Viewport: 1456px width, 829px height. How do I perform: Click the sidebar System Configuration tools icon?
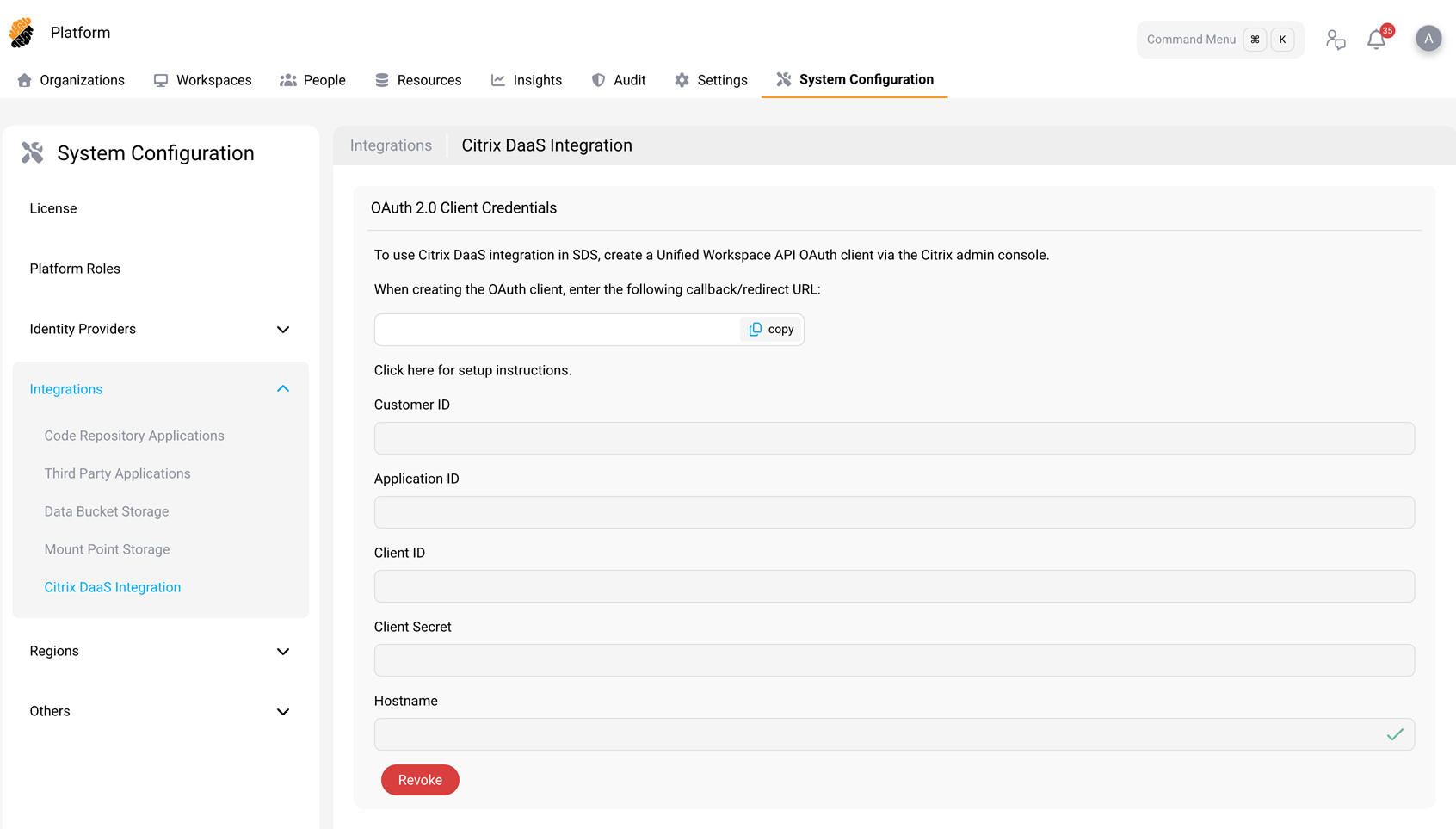coord(33,152)
